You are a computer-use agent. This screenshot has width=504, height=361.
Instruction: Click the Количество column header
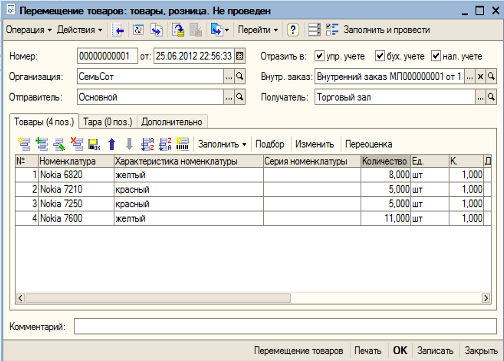[385, 161]
